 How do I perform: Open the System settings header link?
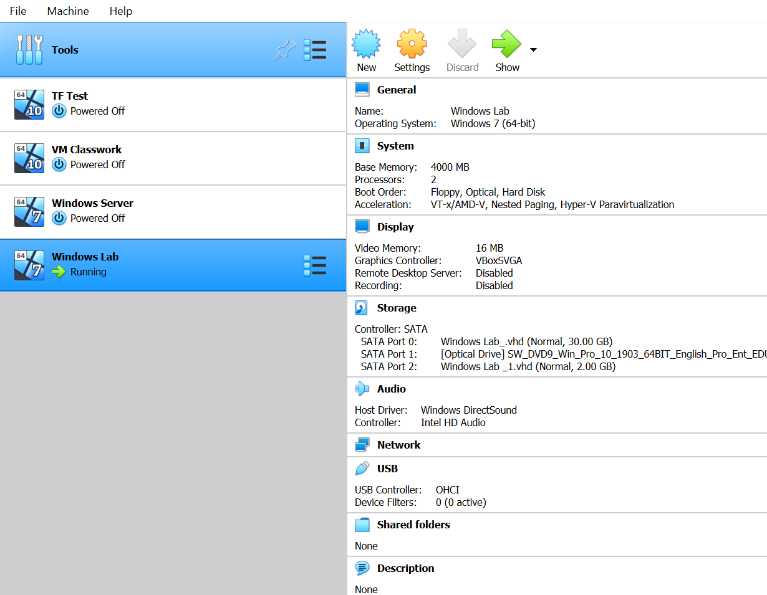(395, 146)
